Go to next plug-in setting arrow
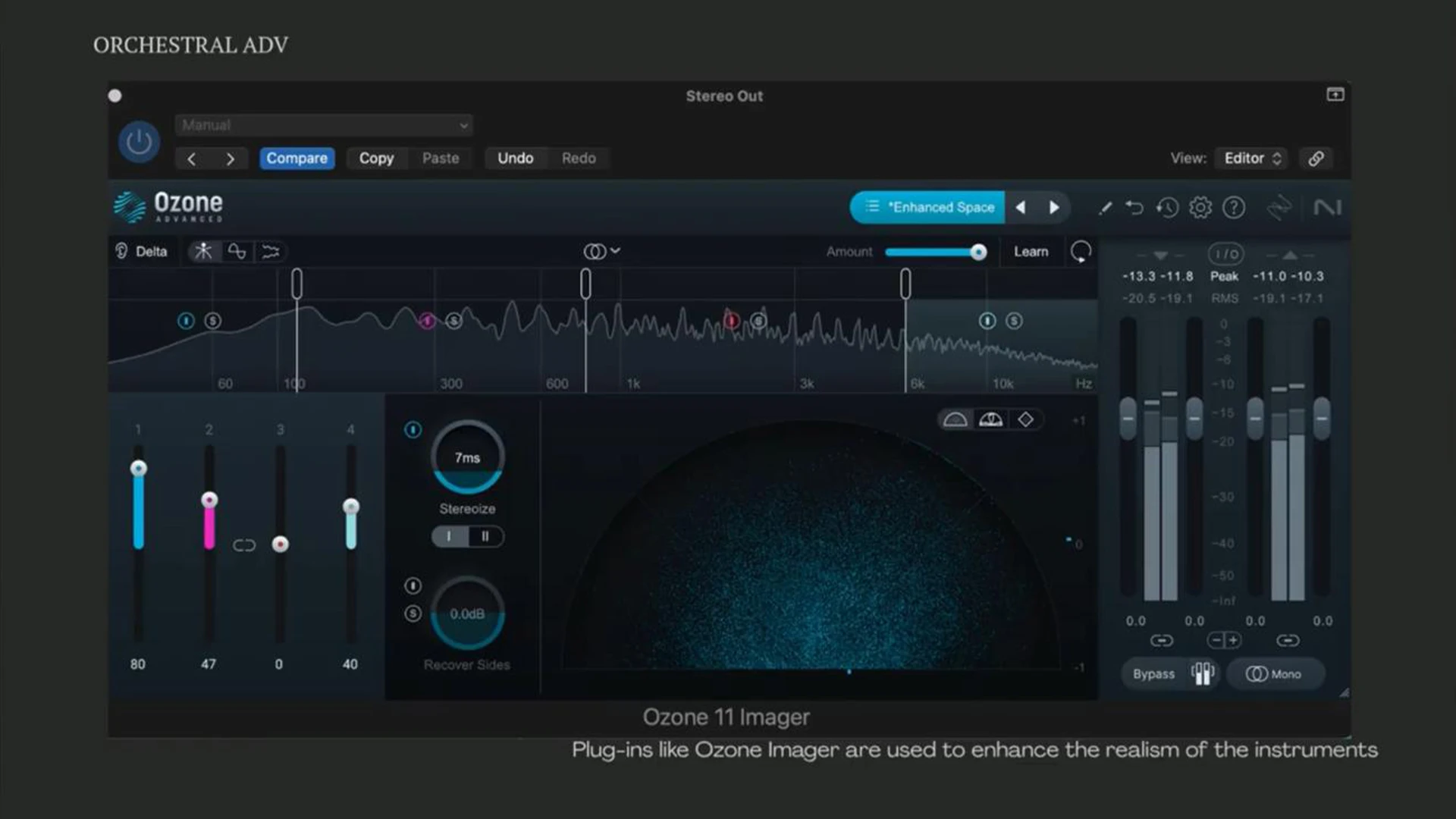The image size is (1456, 819). (x=231, y=158)
